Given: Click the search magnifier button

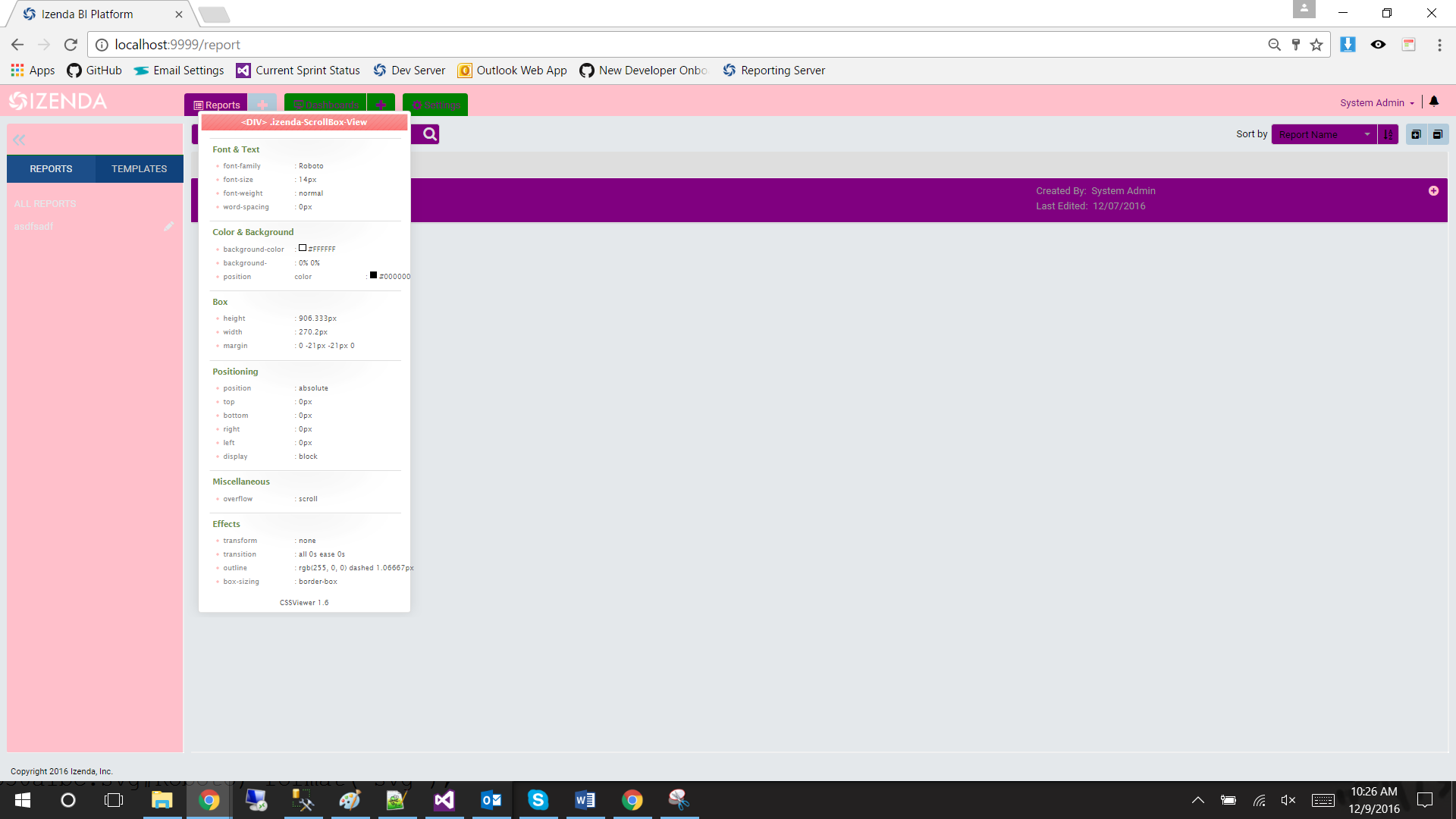Looking at the screenshot, I should 430,134.
